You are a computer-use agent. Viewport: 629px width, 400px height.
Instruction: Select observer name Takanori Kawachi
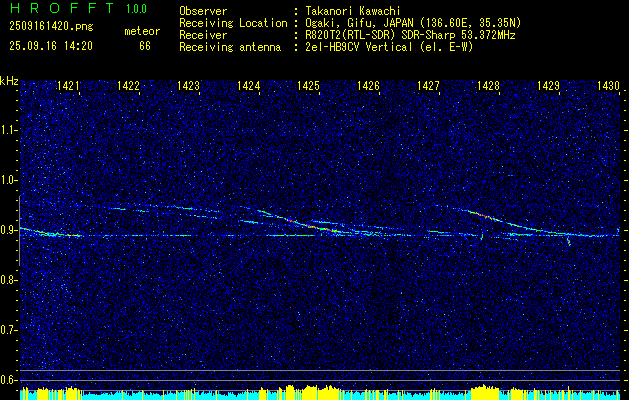click(353, 11)
